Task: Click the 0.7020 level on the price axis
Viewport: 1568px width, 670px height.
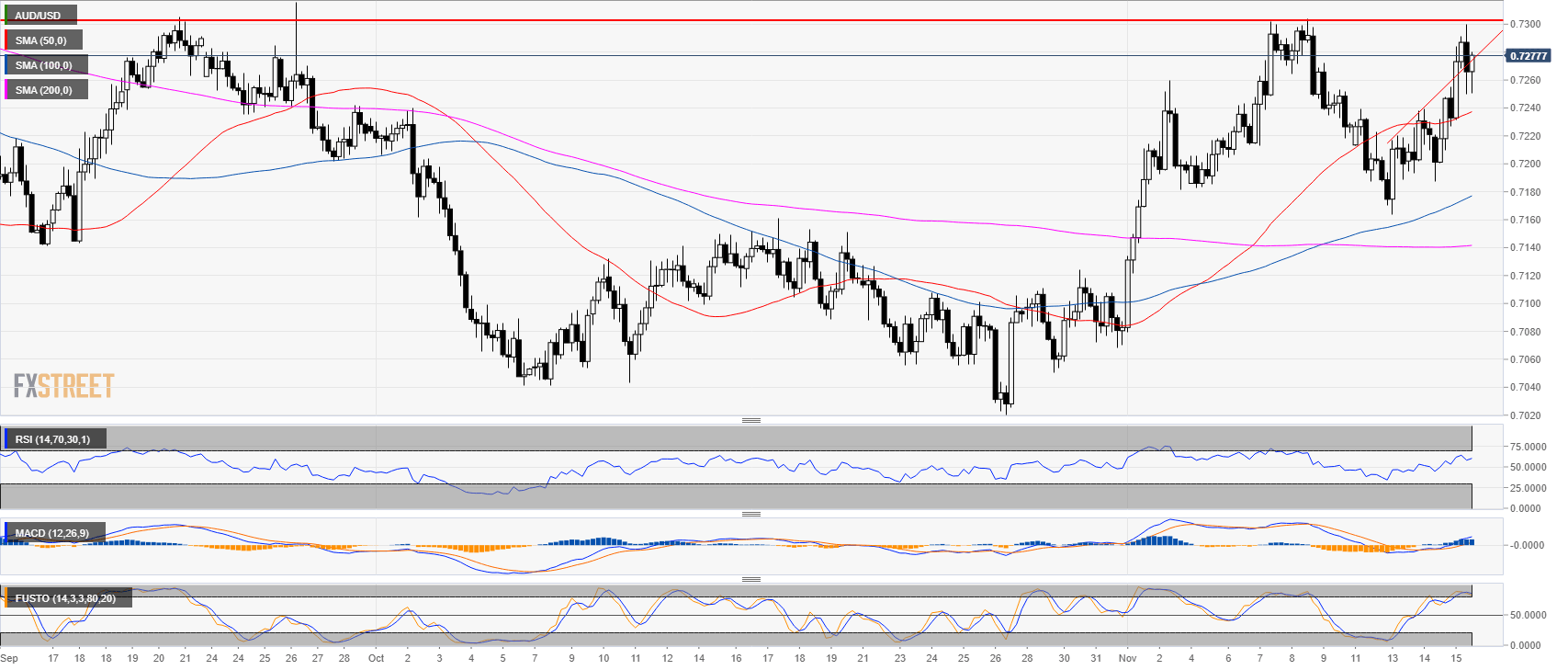Action: tap(1525, 415)
